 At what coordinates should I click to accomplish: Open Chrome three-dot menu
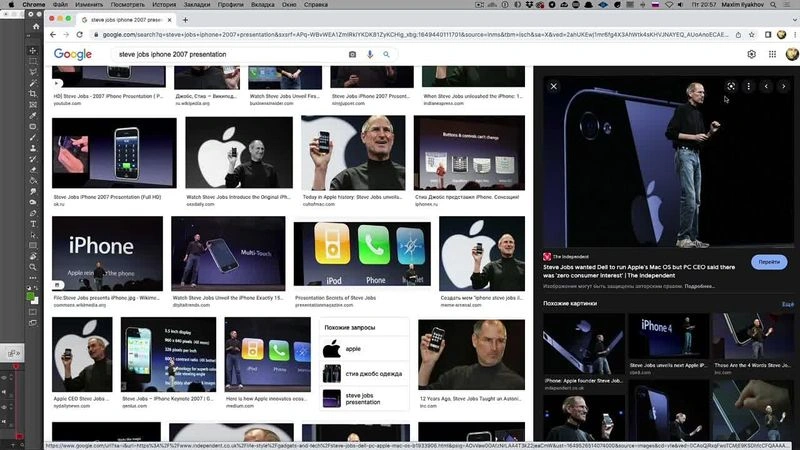point(795,35)
